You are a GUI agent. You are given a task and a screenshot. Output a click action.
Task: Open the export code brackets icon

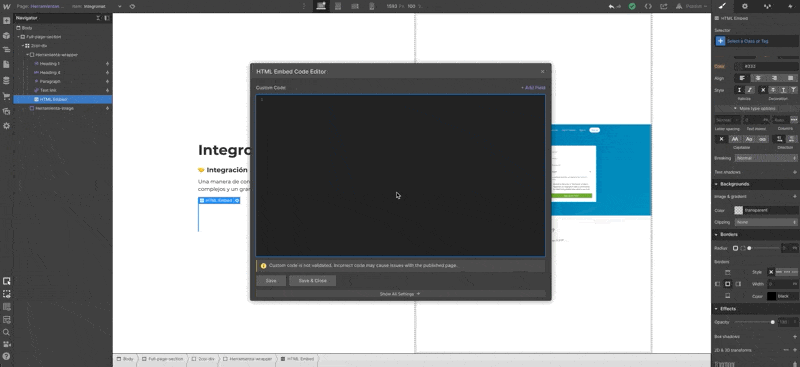click(x=648, y=6)
